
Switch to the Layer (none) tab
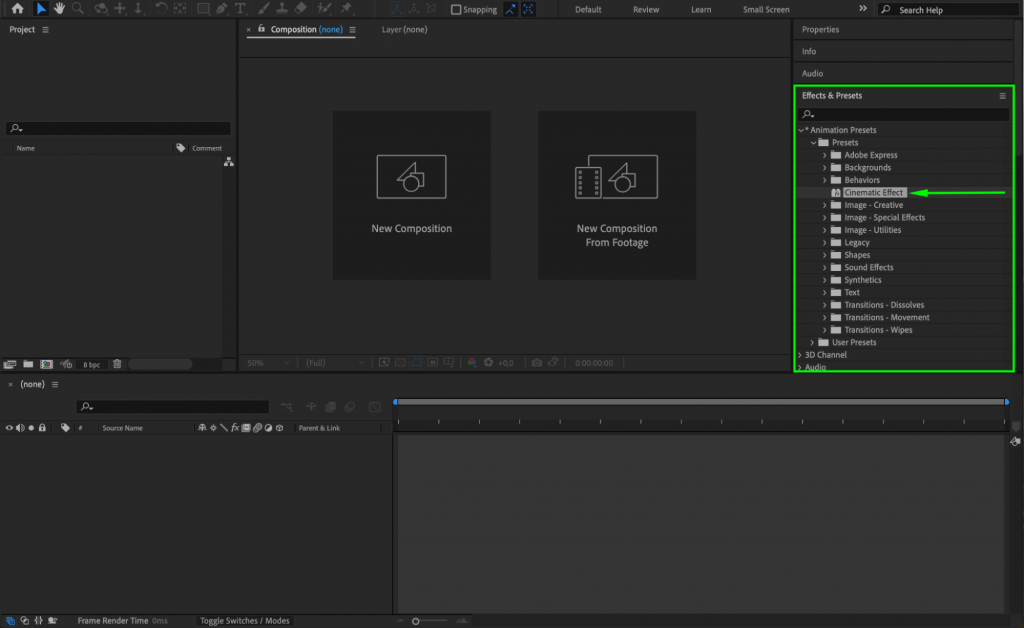pos(404,30)
